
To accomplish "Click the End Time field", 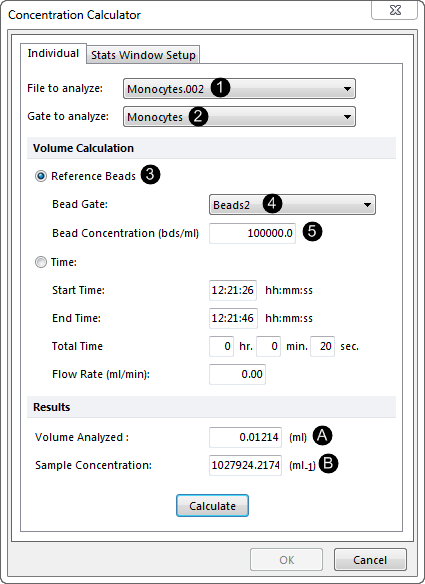I will pyautogui.click(x=233, y=318).
